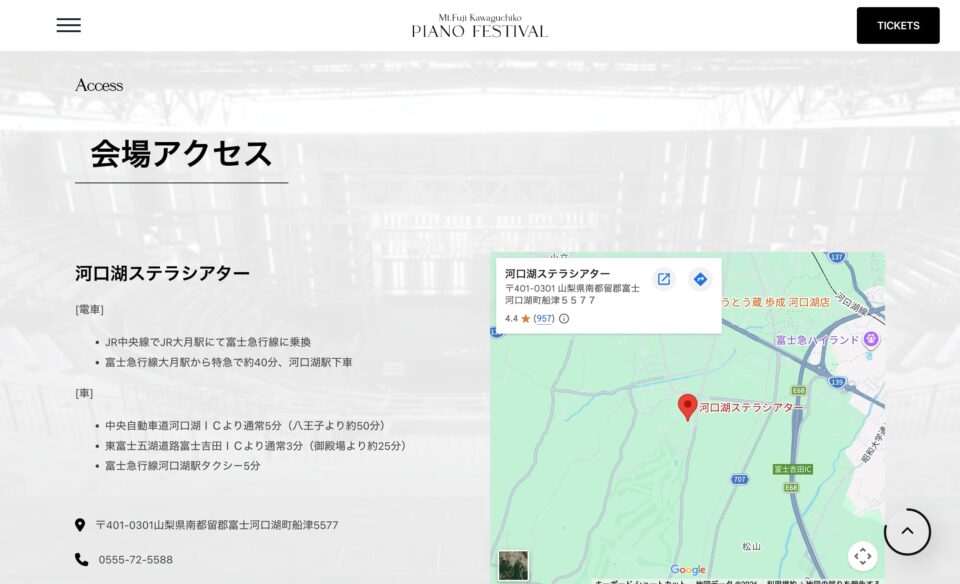Viewport: 960px width, 584px height.
Task: Click route 139 shield on map
Action: [x=837, y=382]
